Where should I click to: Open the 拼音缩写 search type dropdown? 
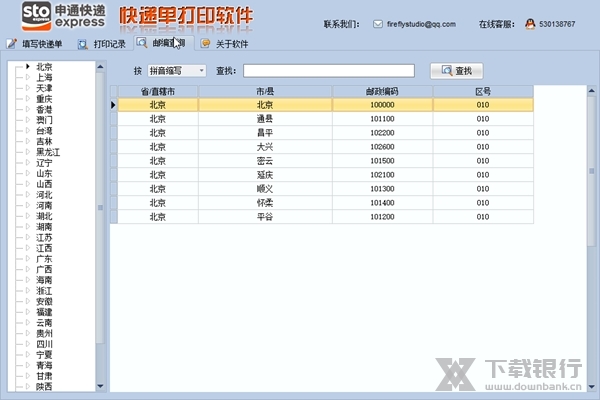click(x=177, y=70)
